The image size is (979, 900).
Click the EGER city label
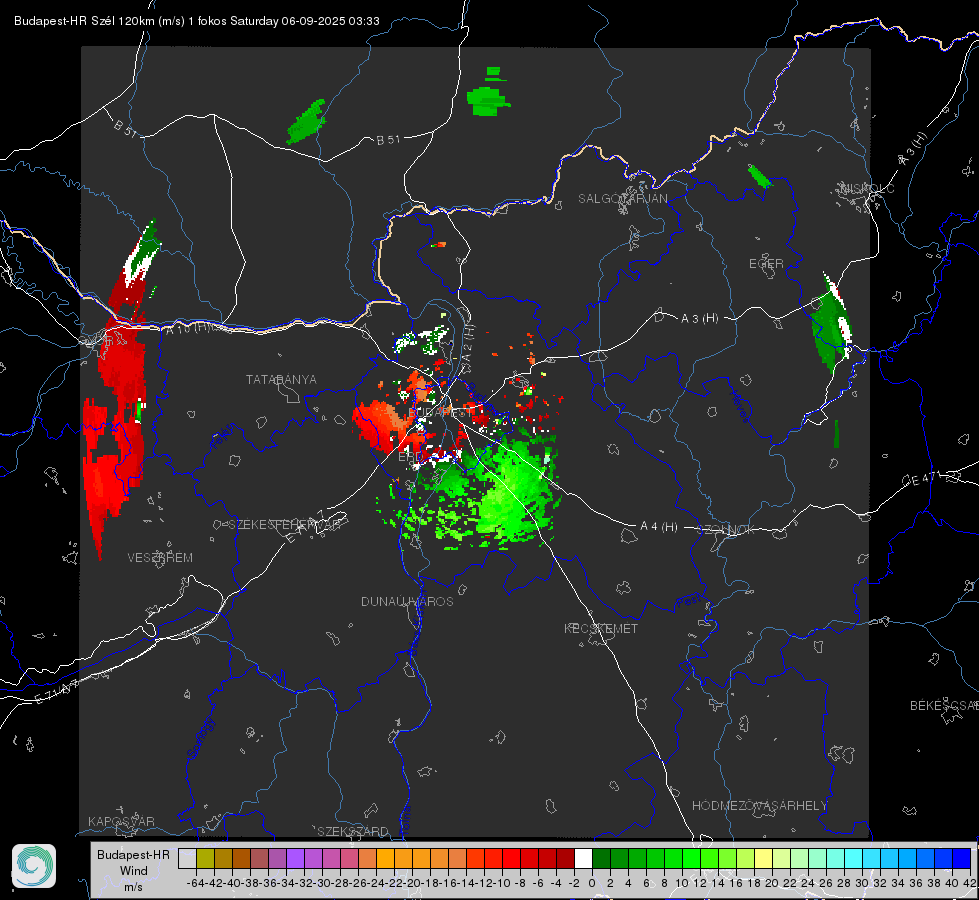tap(766, 264)
